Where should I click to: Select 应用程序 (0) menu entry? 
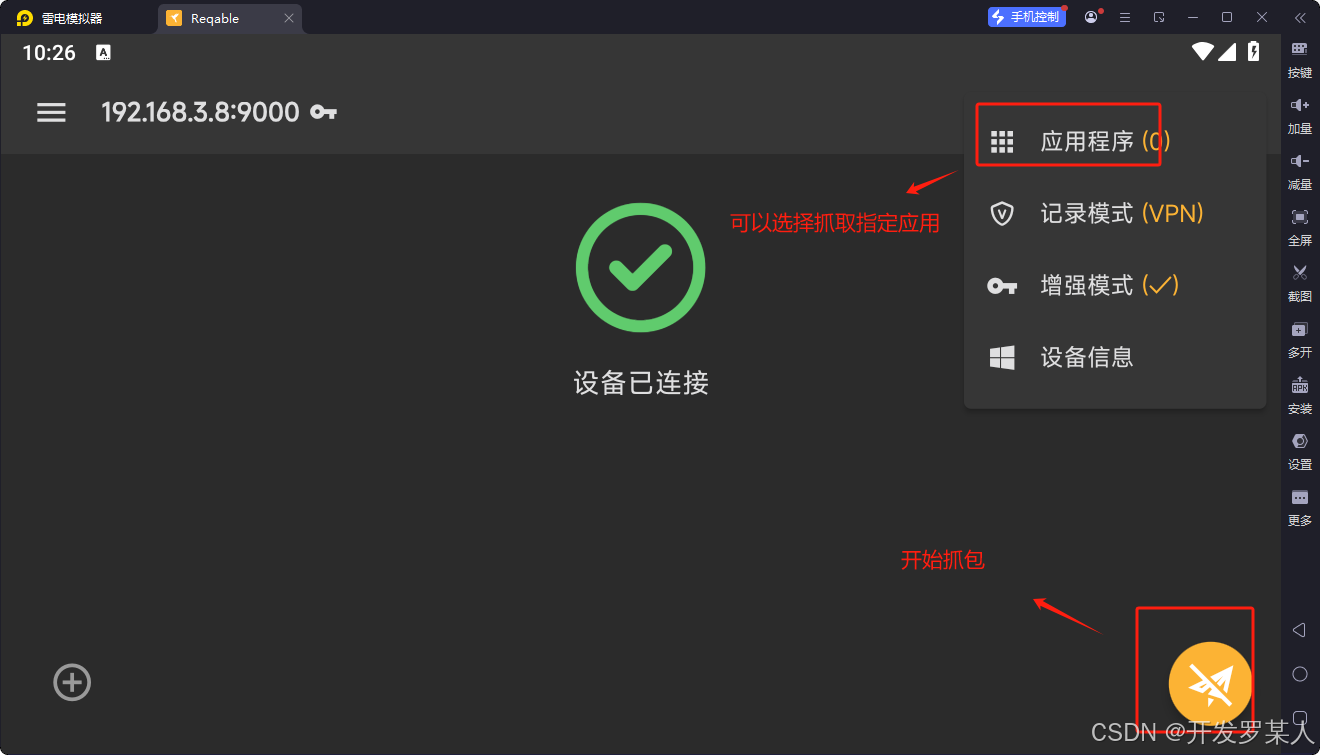tap(1115, 141)
